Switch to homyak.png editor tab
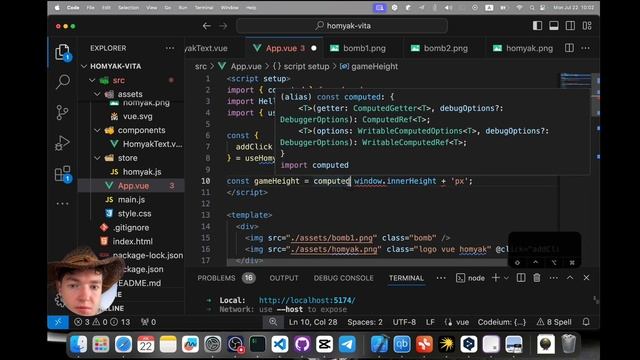Screen dimensions: 640x360 click(523, 48)
